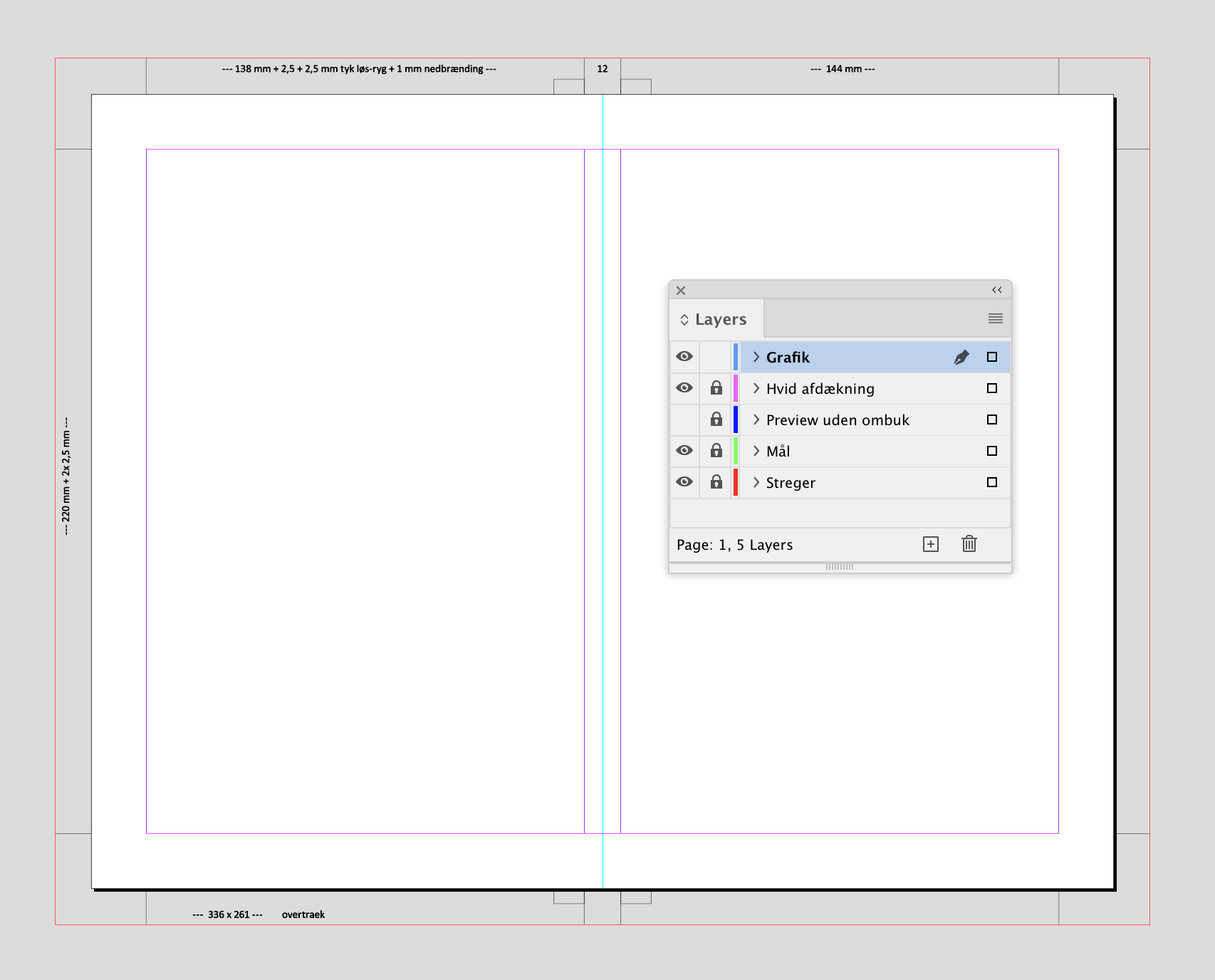Expand the Grafik layer contents
This screenshot has height=980, width=1215.
tap(756, 357)
